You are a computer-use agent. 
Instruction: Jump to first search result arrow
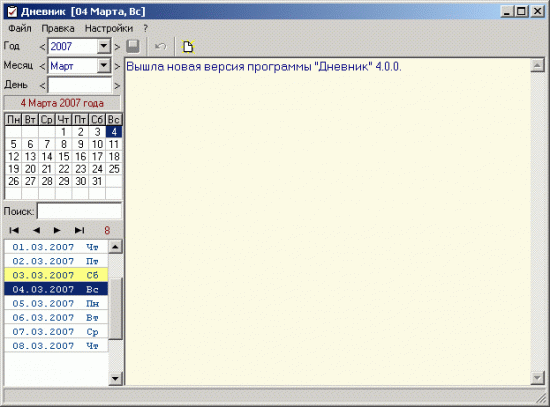pos(14,230)
